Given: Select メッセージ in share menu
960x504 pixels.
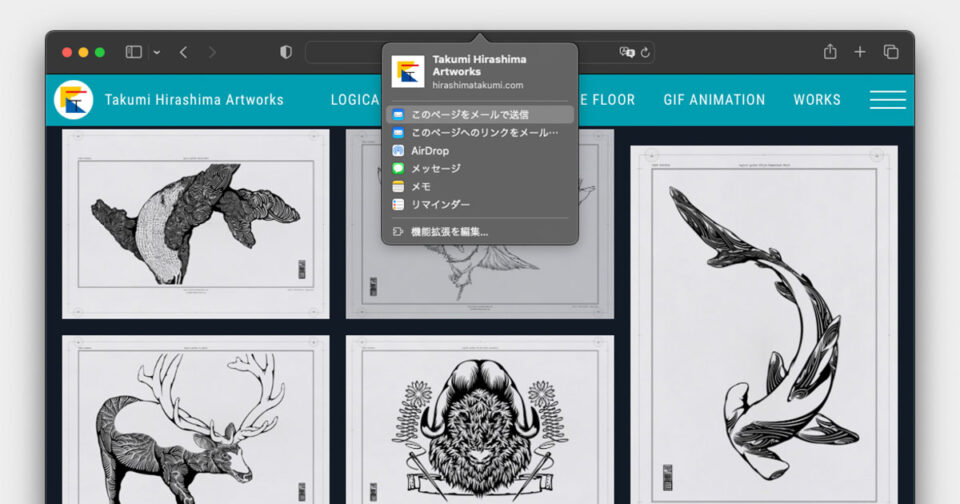Looking at the screenshot, I should 436,169.
